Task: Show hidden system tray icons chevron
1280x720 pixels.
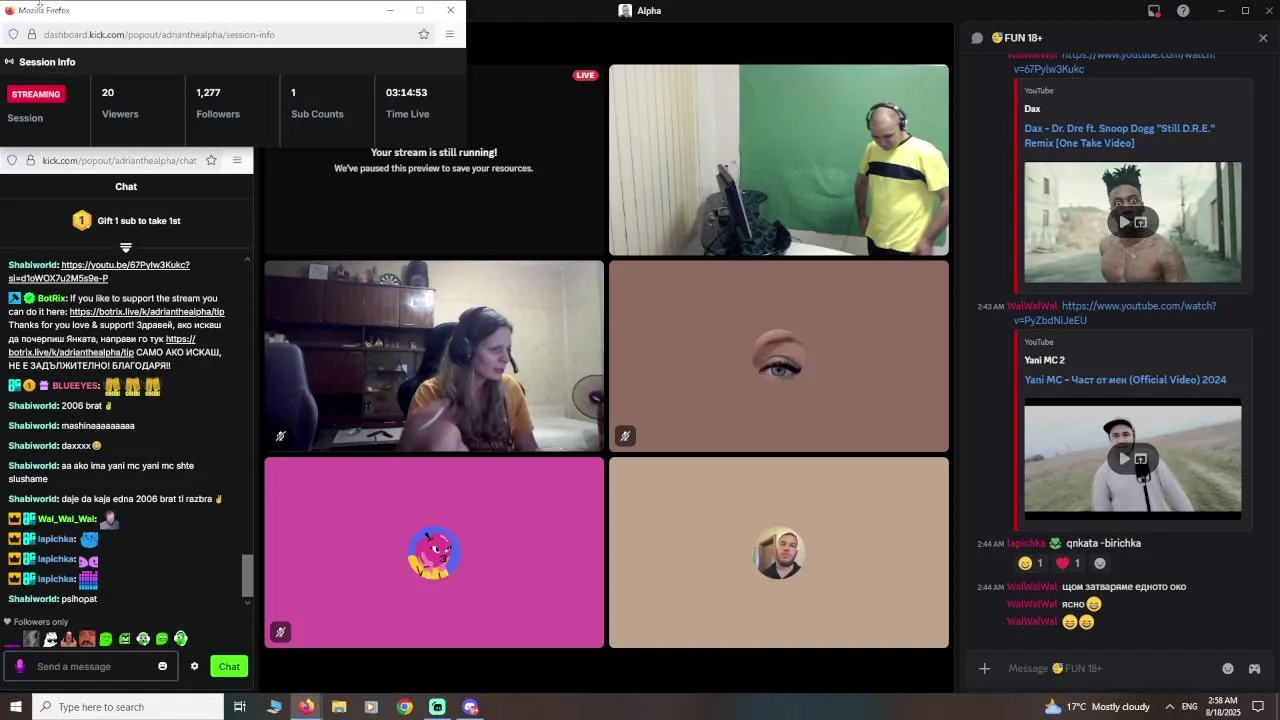Action: click(x=1169, y=707)
